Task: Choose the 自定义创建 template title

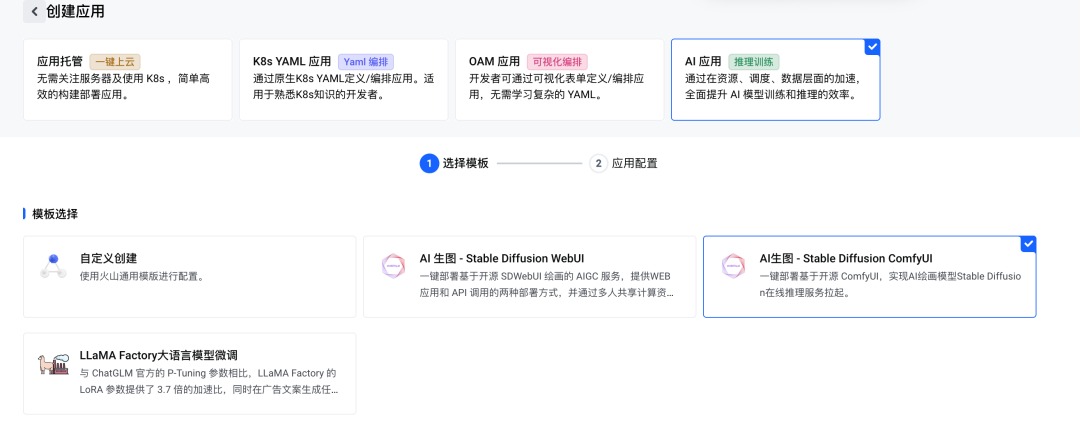Action: [108, 257]
